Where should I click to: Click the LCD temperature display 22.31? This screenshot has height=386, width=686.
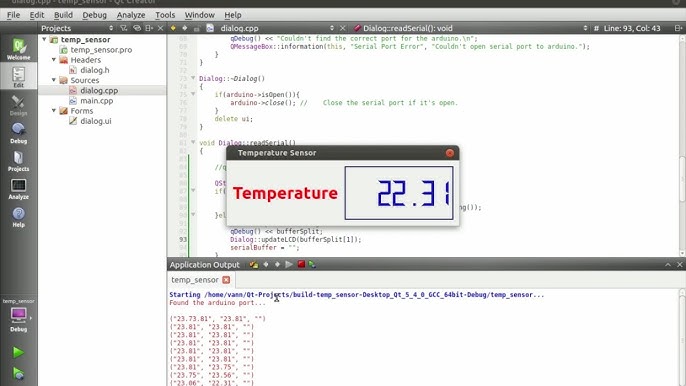(x=399, y=193)
